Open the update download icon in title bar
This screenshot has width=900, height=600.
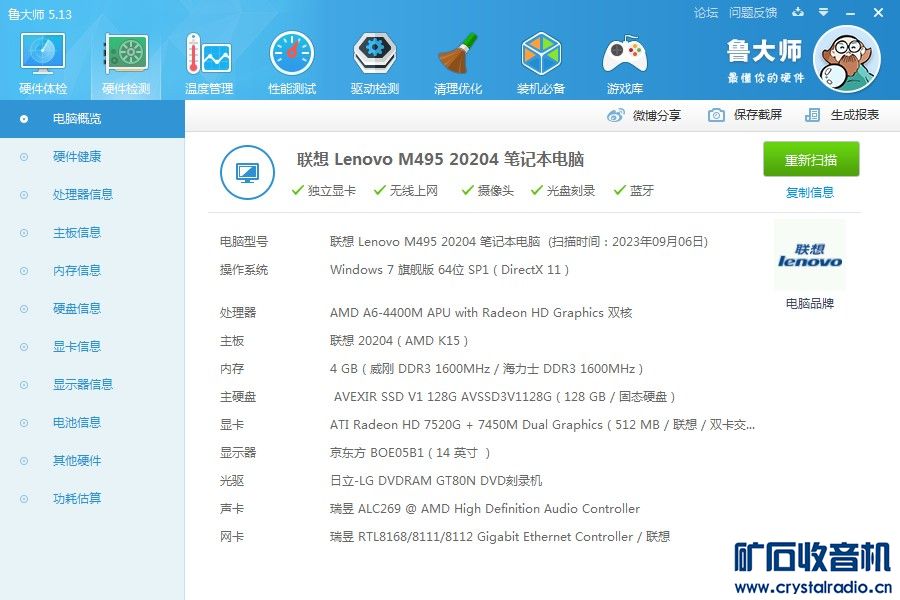point(798,12)
